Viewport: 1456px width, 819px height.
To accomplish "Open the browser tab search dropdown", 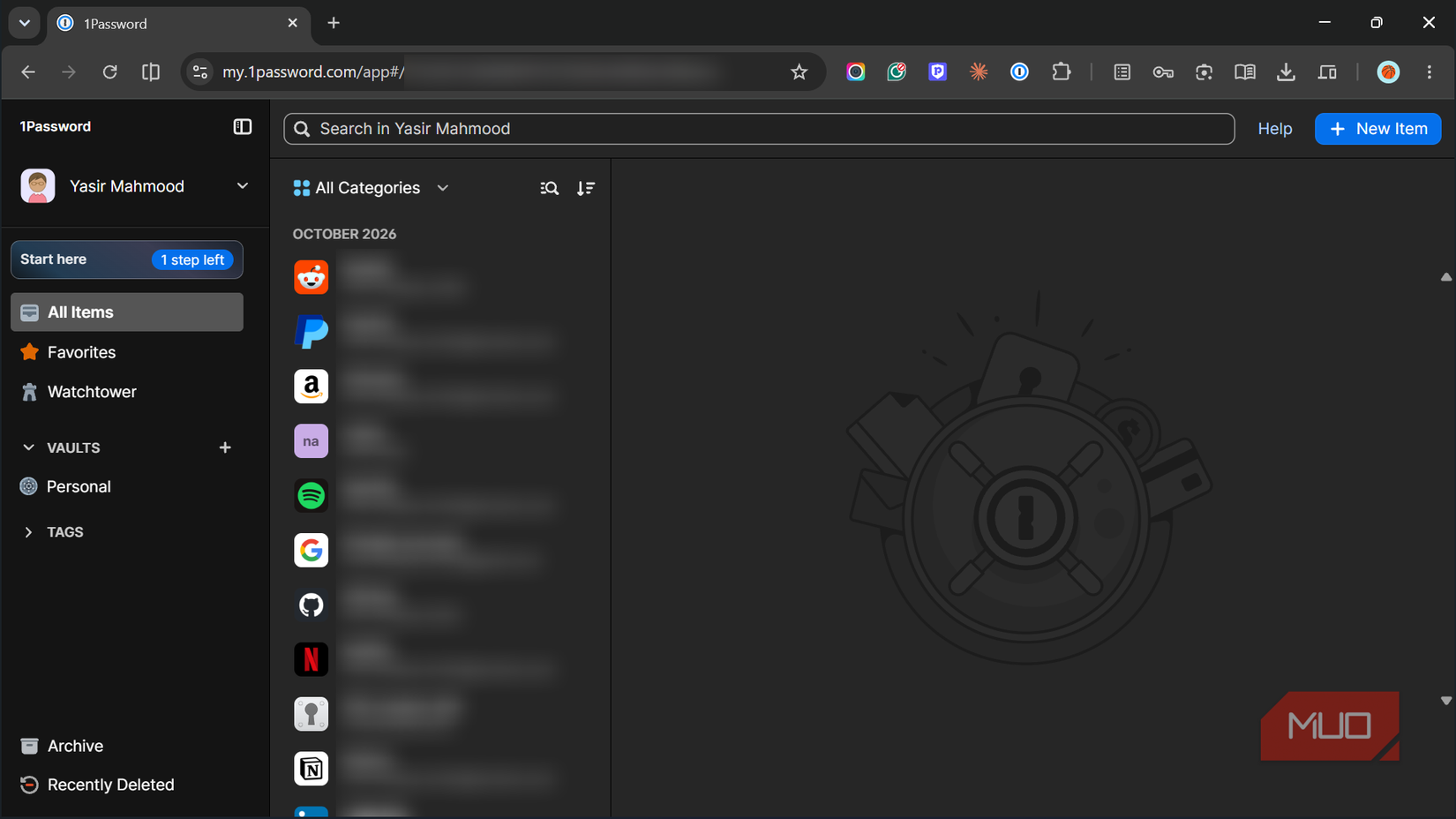I will pyautogui.click(x=25, y=23).
